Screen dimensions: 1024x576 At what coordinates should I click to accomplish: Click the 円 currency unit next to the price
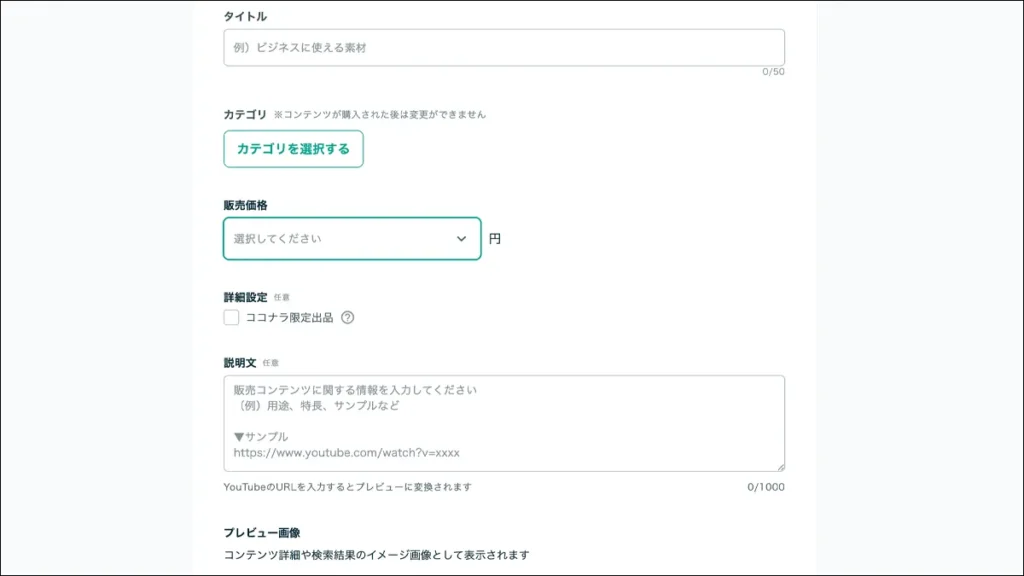point(495,240)
